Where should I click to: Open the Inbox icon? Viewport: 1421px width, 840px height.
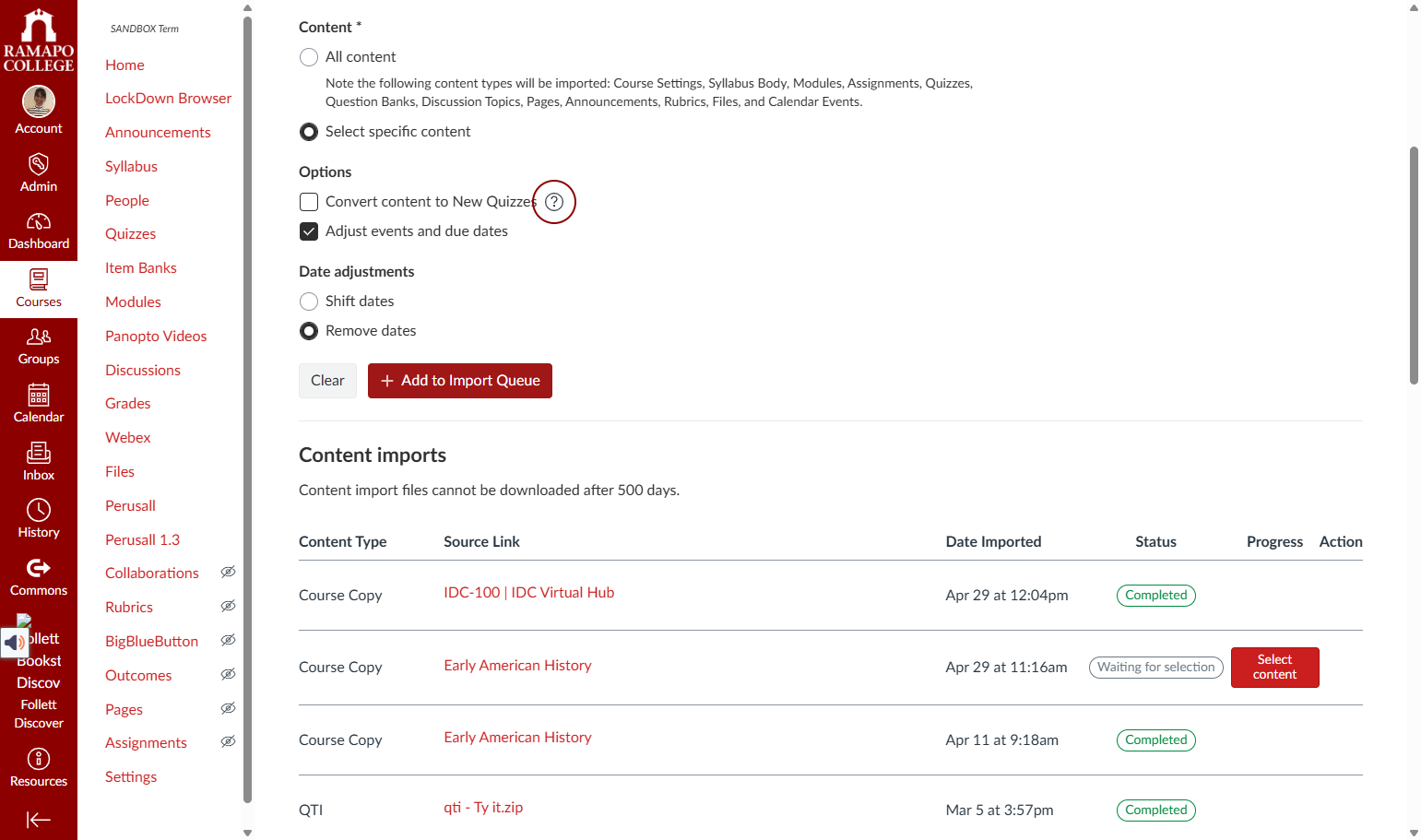coord(39,453)
